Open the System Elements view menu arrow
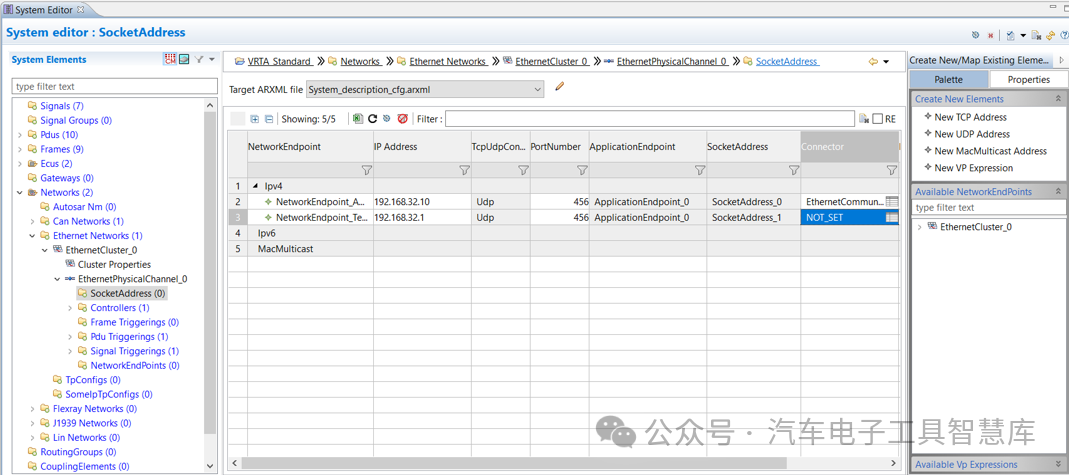Image resolution: width=1069 pixels, height=475 pixels. [212, 60]
